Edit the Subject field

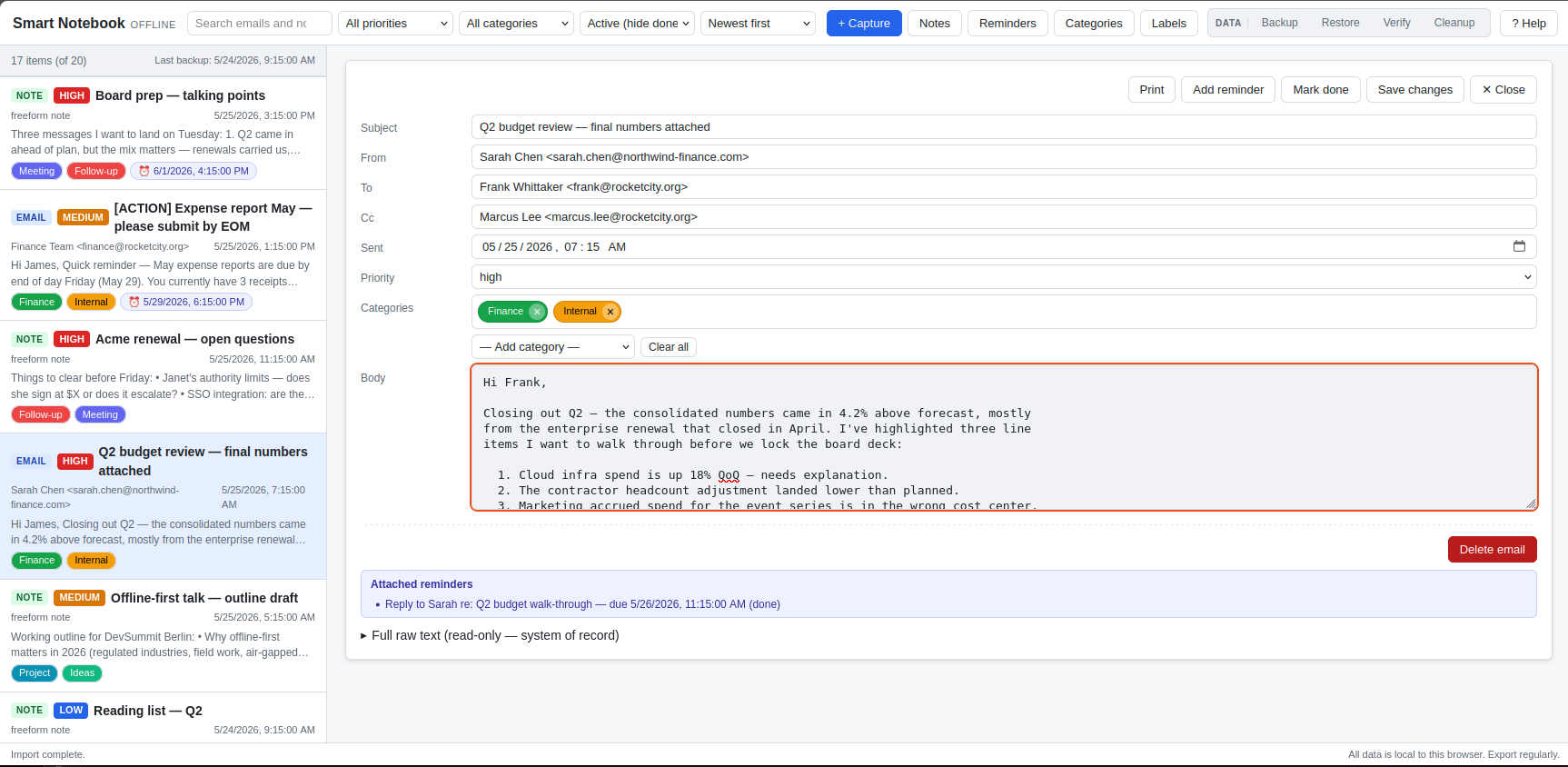tap(1004, 127)
